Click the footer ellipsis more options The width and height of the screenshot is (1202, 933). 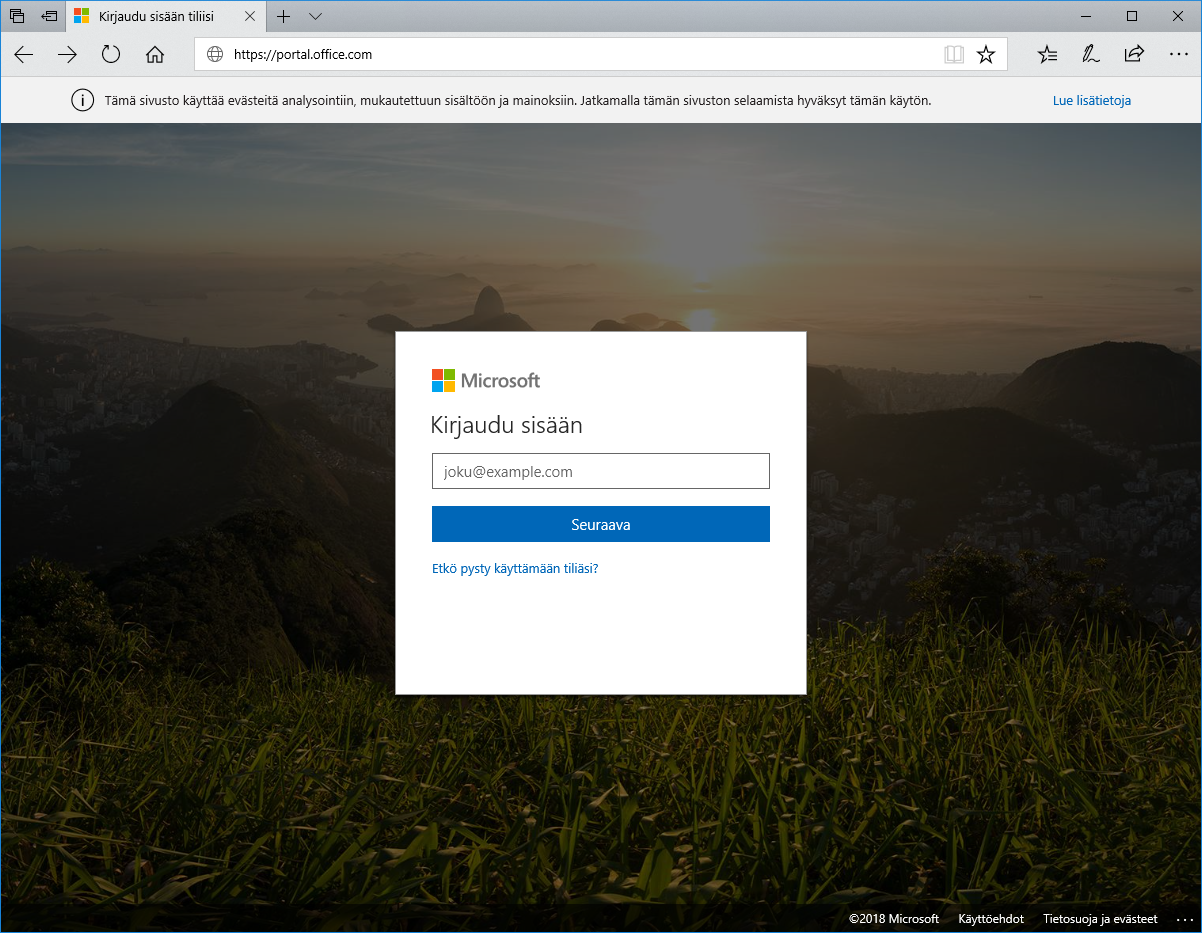(x=1187, y=919)
